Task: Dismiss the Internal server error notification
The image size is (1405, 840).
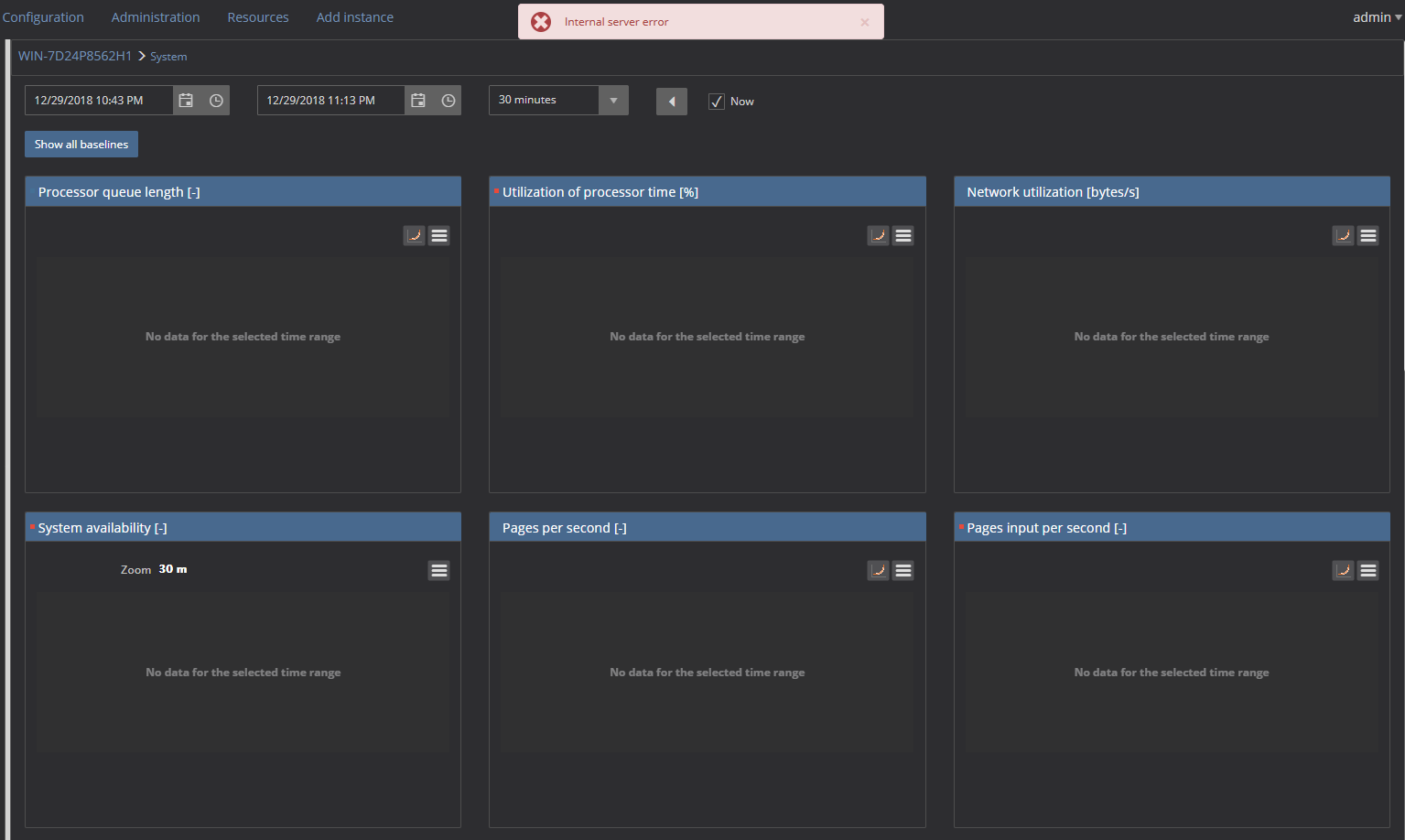Action: (864, 22)
